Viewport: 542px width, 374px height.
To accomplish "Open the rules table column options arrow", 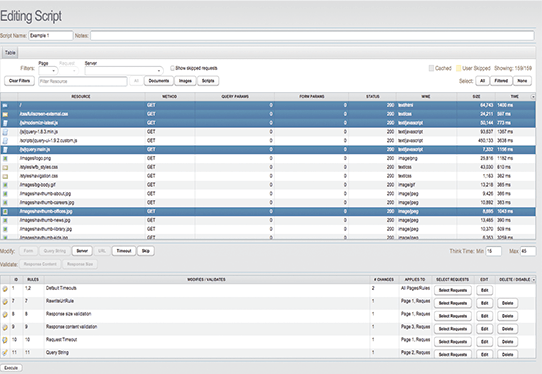I will [533, 279].
